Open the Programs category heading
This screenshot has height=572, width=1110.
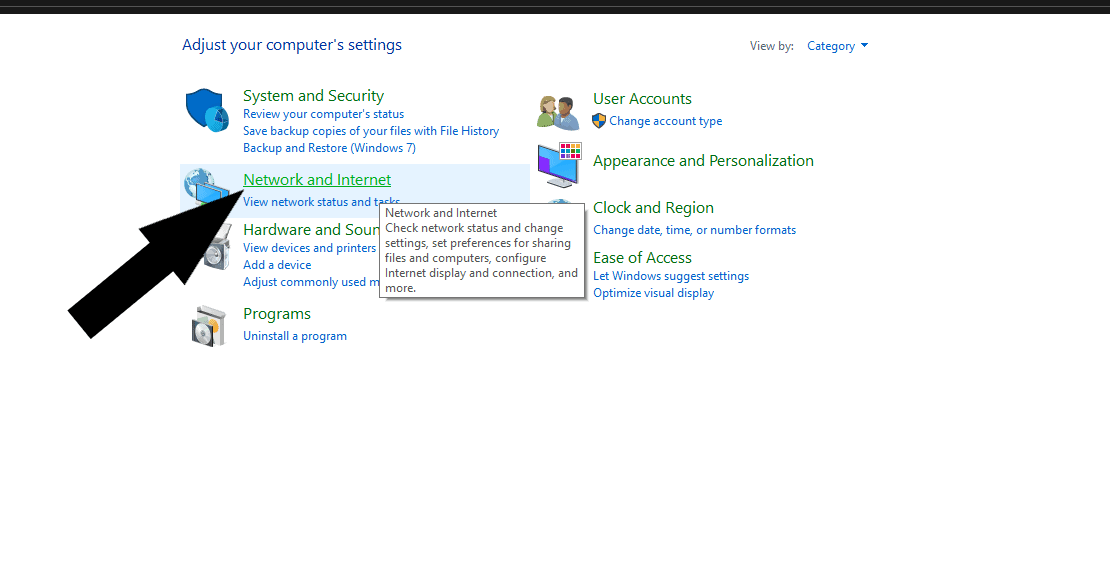coord(277,314)
